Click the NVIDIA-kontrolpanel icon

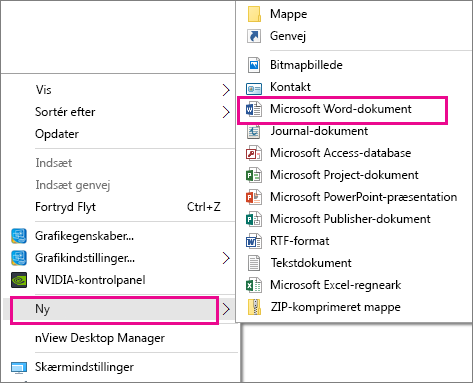19,280
